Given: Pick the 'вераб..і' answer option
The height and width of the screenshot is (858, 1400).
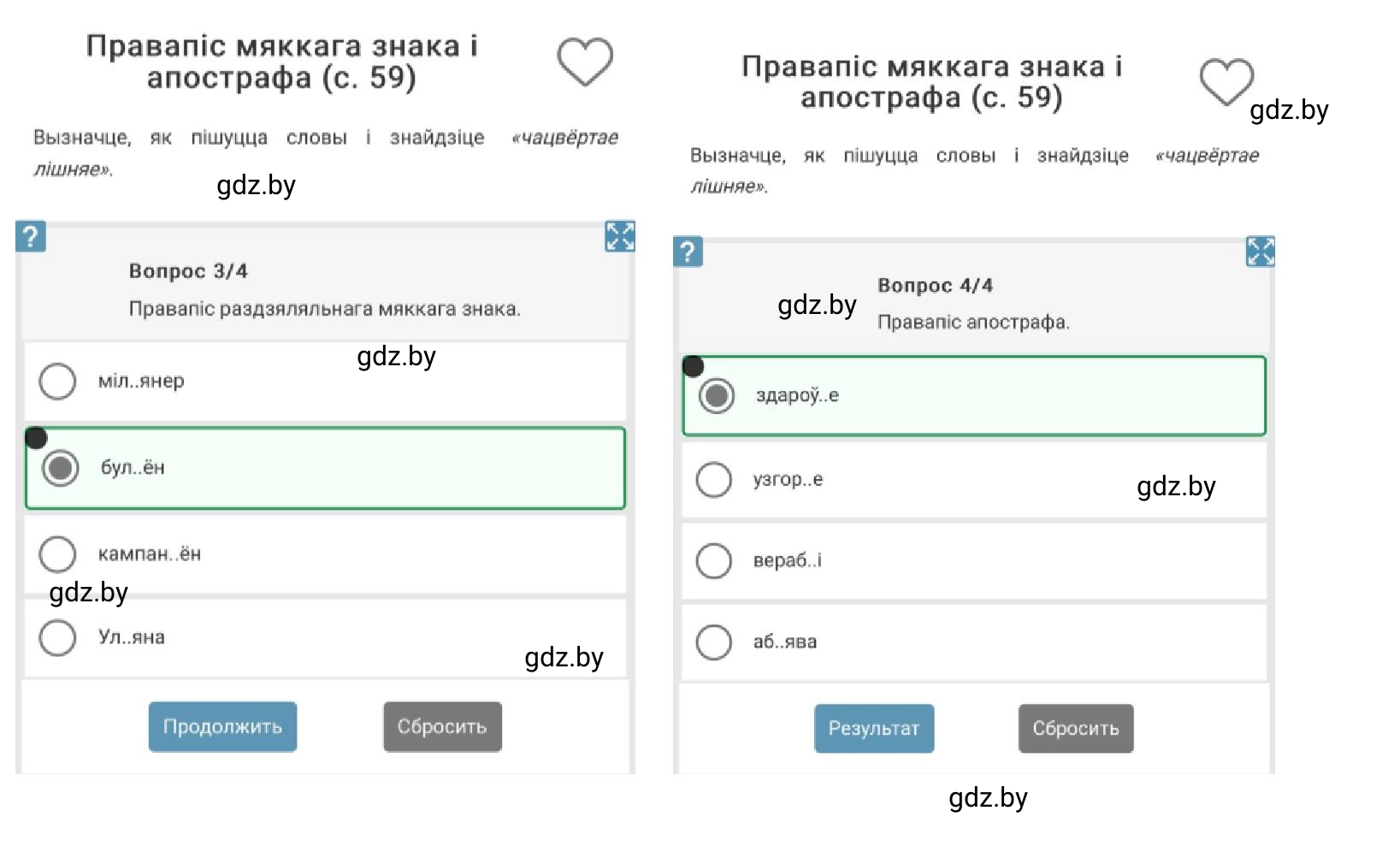Looking at the screenshot, I should tap(974, 561).
